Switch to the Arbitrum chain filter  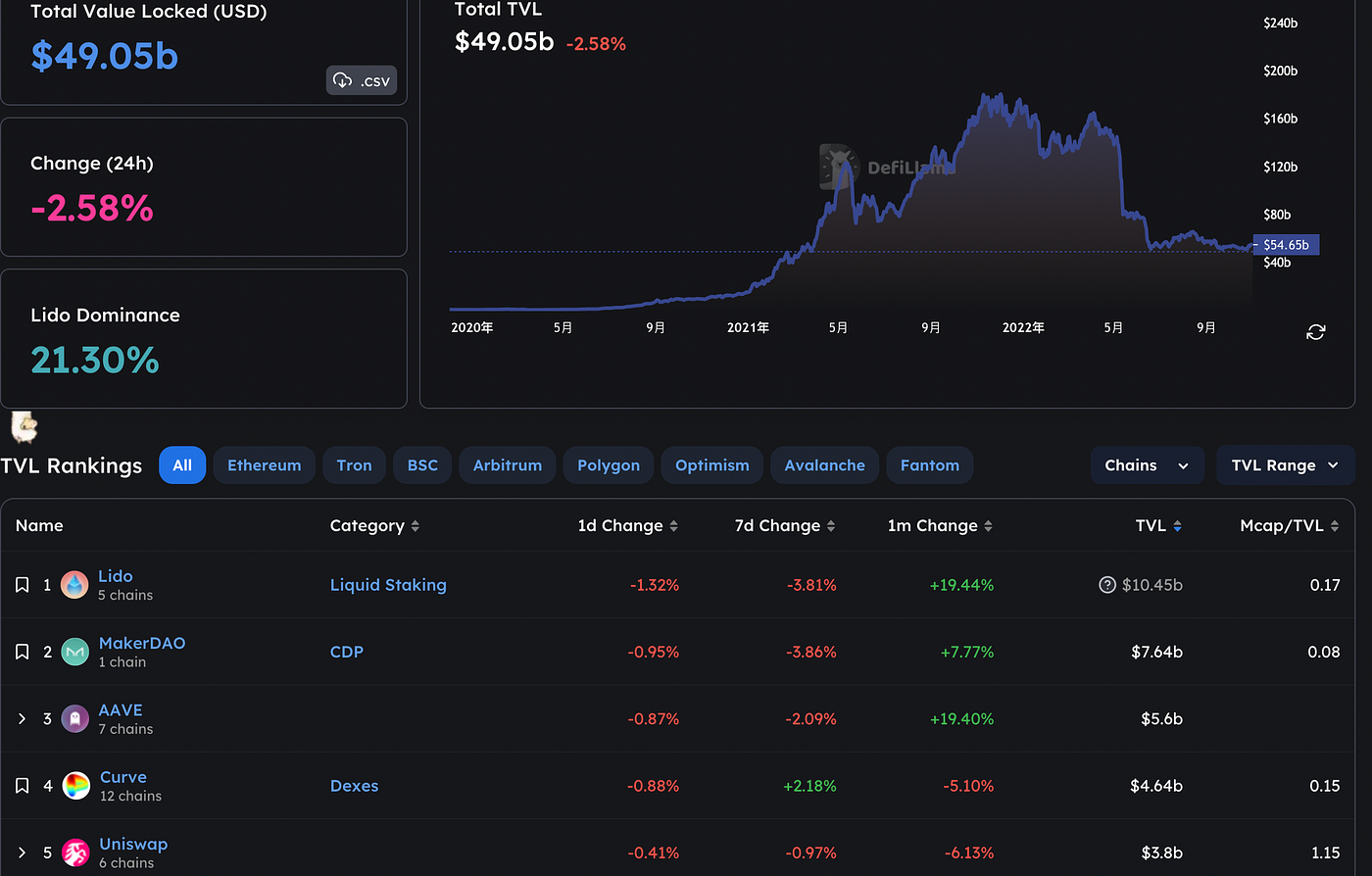(x=507, y=465)
